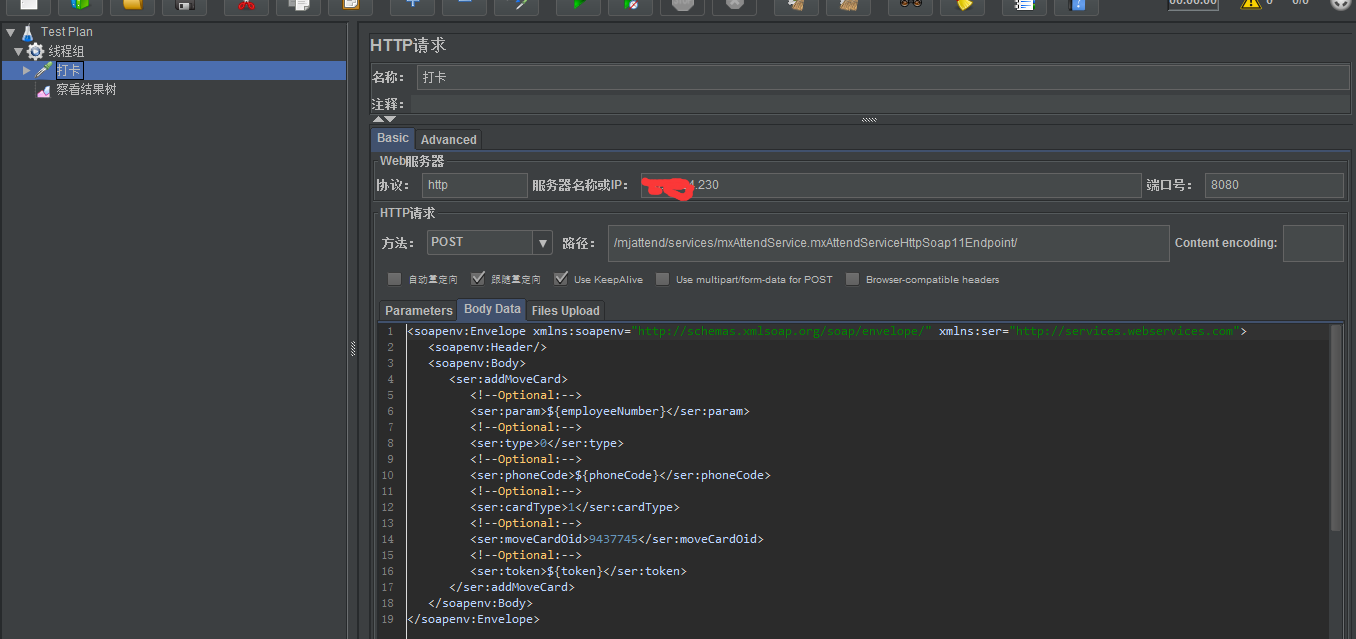Select 察看结果树 in the tree
This screenshot has width=1356, height=639.
pyautogui.click(x=86, y=90)
